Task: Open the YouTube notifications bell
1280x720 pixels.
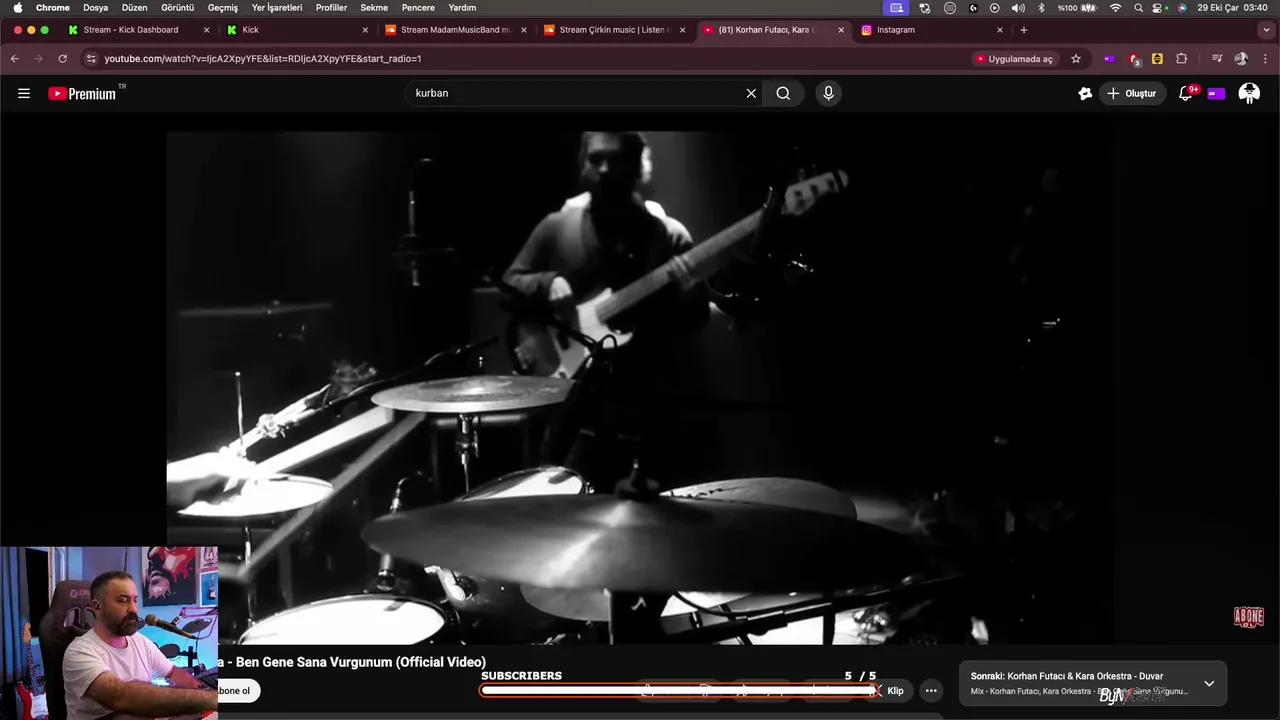Action: coord(1186,93)
